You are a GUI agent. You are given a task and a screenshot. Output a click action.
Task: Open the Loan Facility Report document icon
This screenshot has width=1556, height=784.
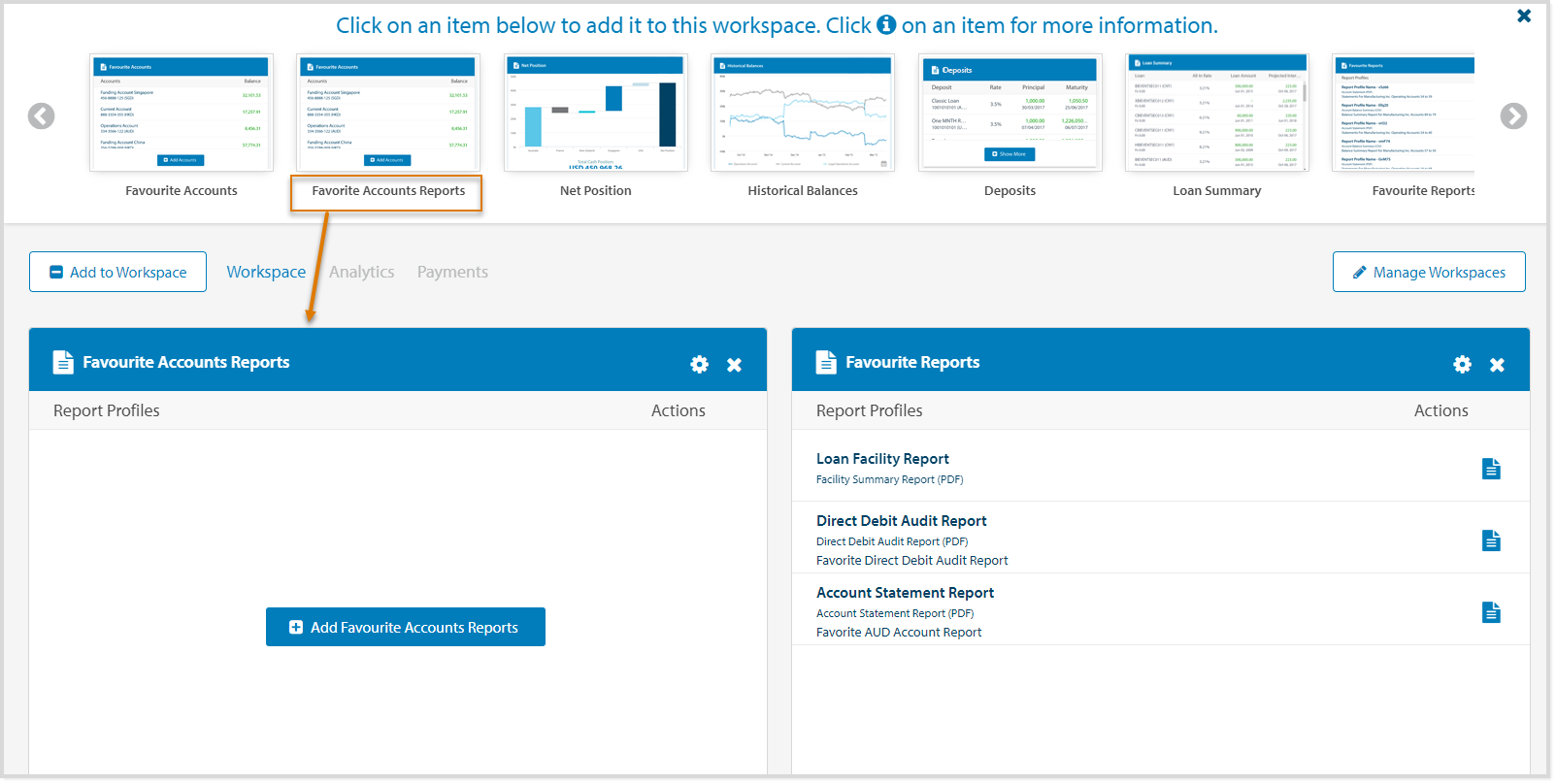click(1491, 470)
